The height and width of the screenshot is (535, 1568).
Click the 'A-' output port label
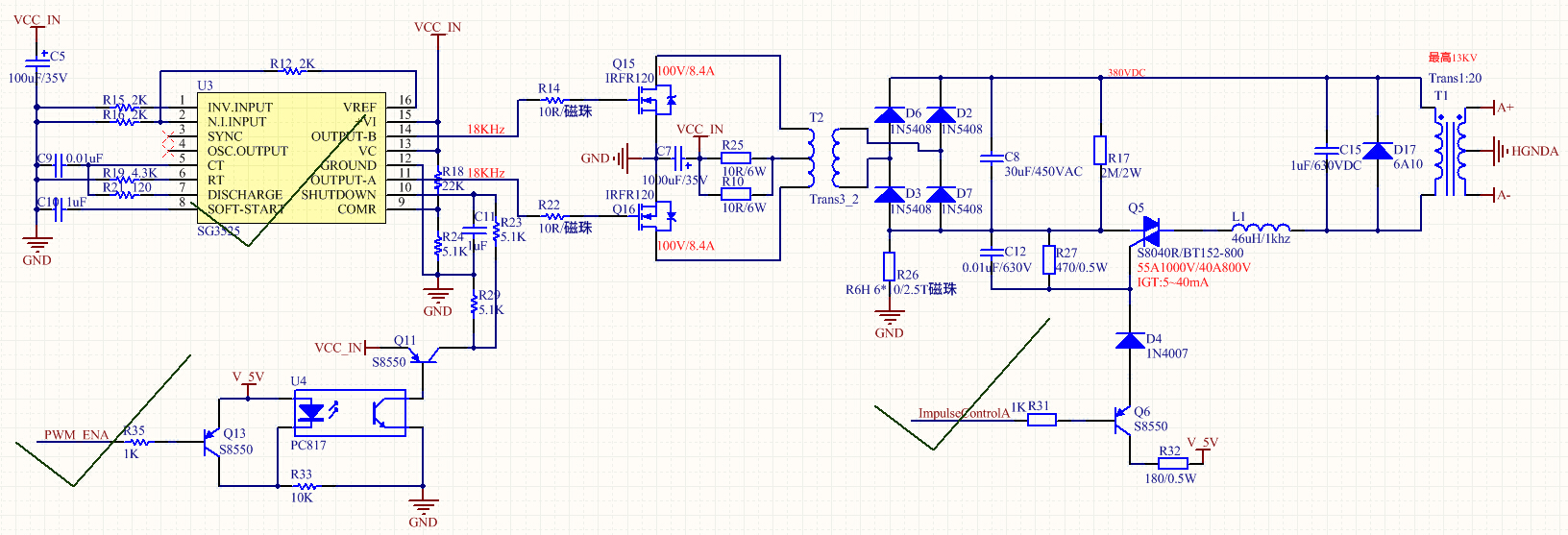[x=1505, y=195]
